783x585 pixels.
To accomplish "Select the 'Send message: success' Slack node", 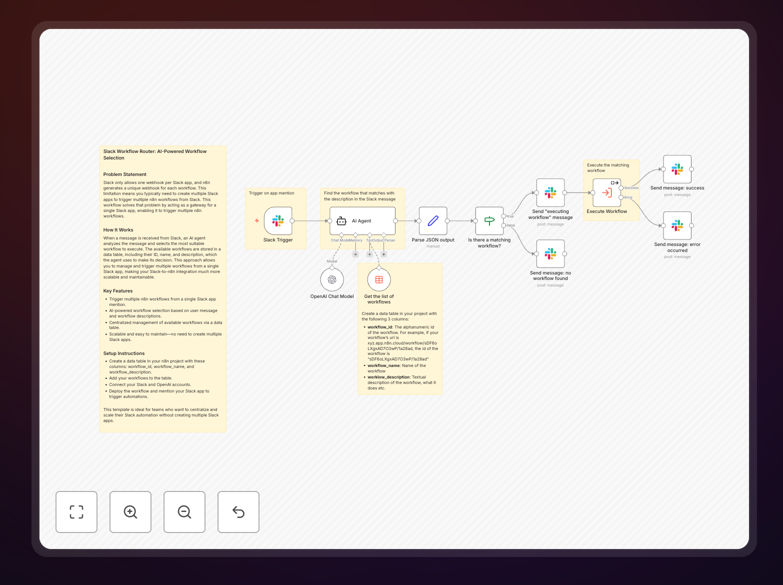I will point(677,169).
